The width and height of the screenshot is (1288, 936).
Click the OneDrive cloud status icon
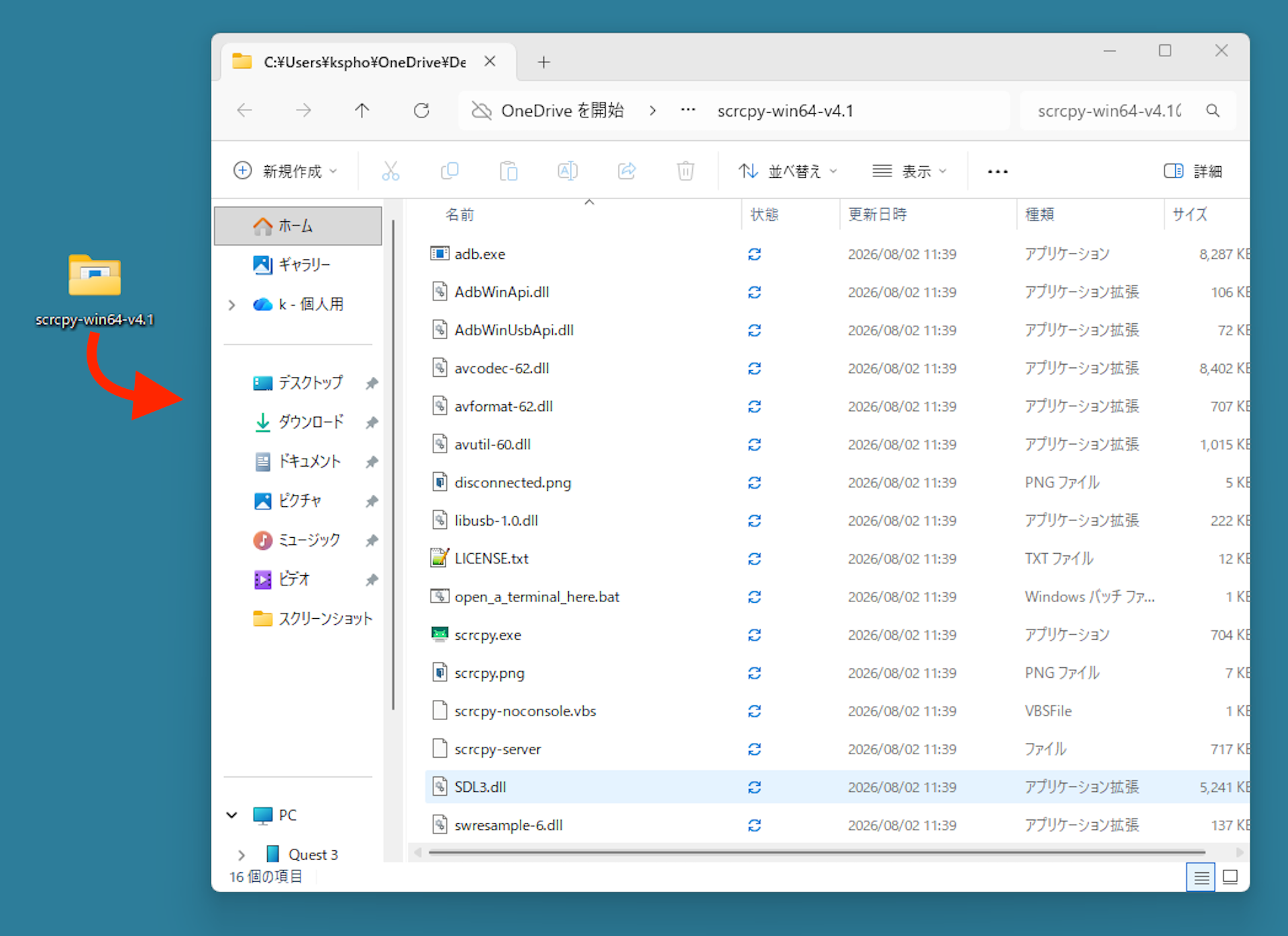(x=482, y=111)
